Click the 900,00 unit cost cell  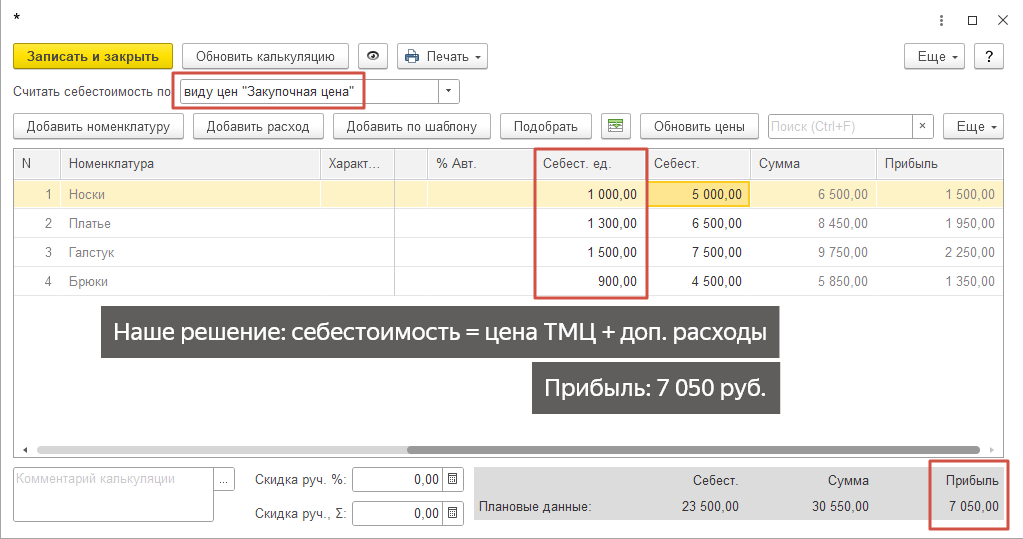click(x=590, y=281)
